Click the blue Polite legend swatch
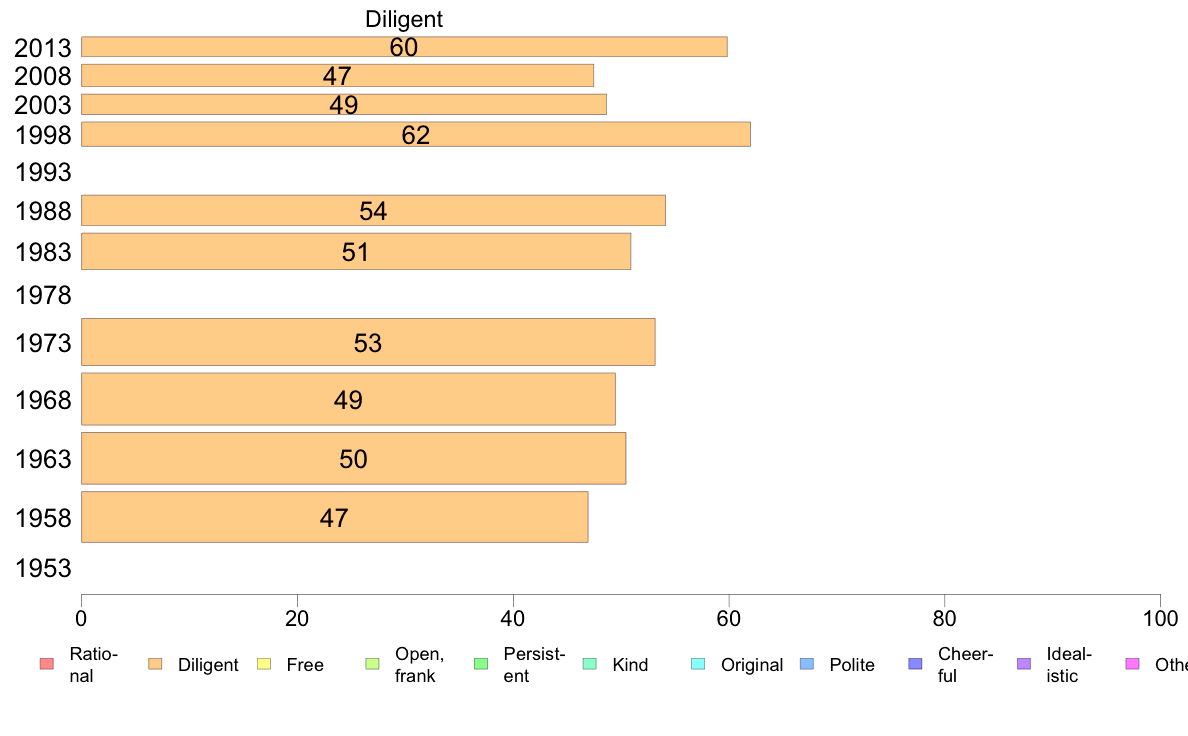This screenshot has width=1188, height=736. tap(807, 664)
